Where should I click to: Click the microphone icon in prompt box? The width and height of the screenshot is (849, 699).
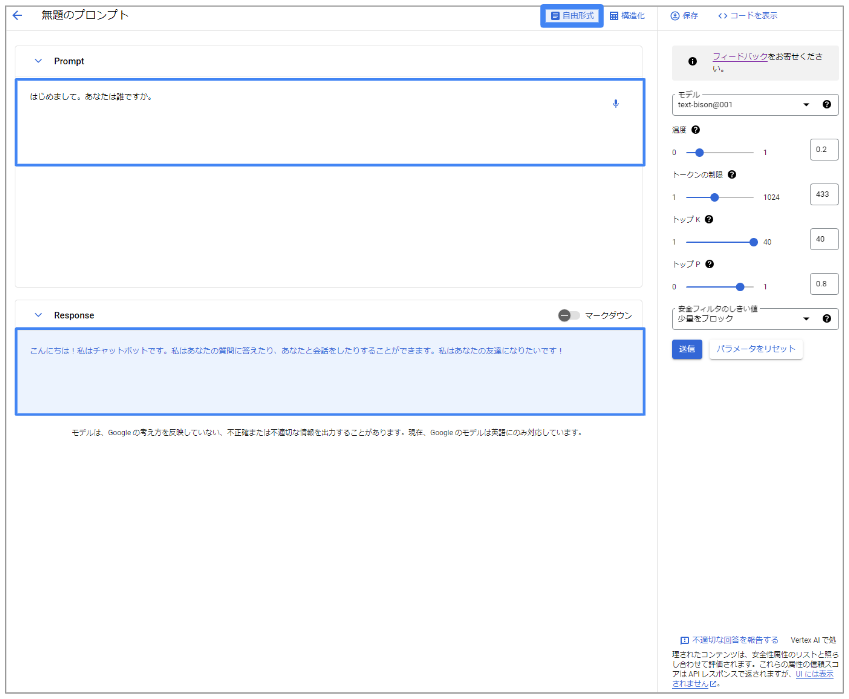(616, 103)
